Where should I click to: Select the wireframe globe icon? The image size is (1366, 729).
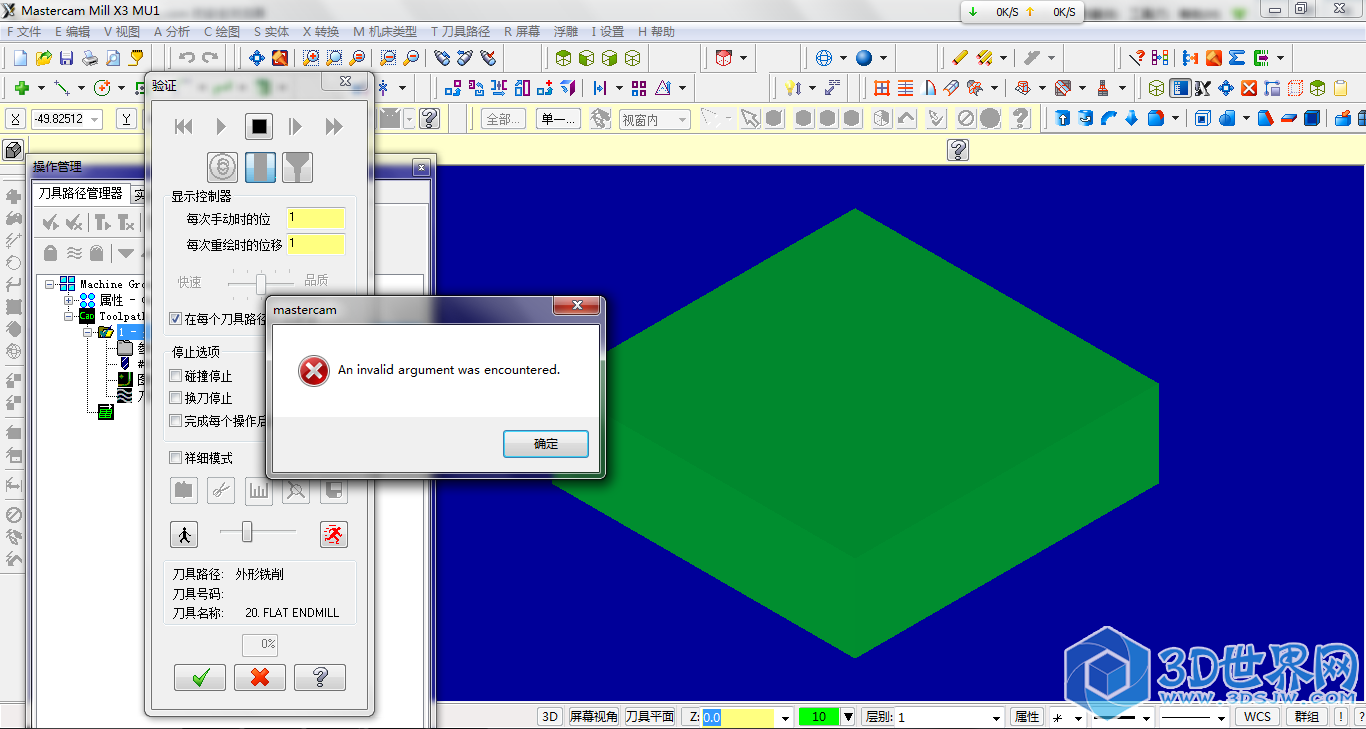(824, 58)
